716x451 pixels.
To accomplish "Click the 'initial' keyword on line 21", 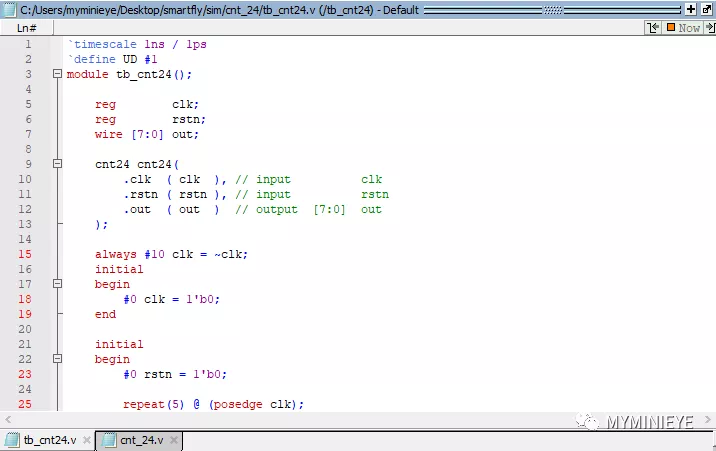I will (x=119, y=344).
